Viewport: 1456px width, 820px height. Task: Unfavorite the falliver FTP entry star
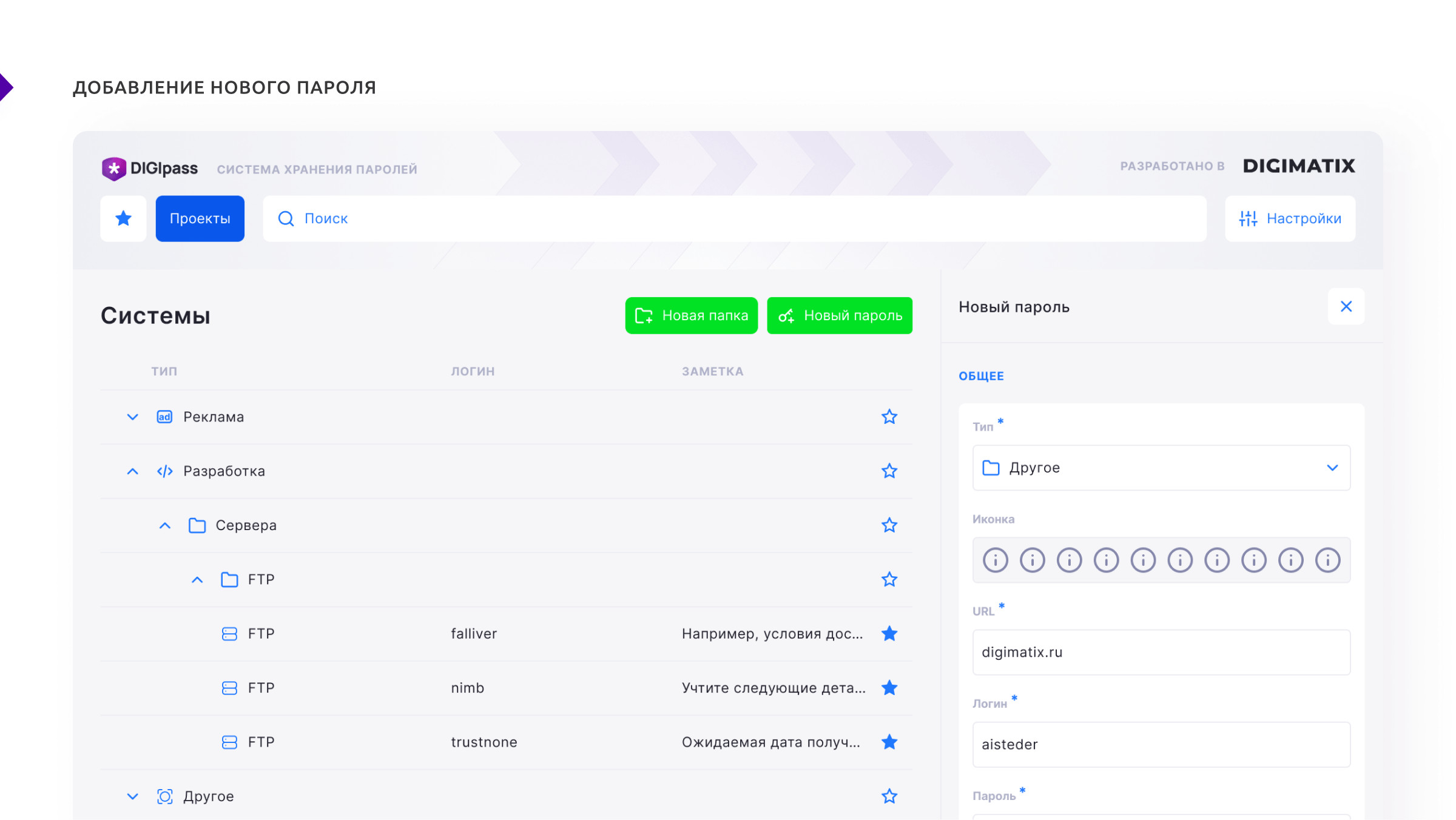(x=889, y=634)
